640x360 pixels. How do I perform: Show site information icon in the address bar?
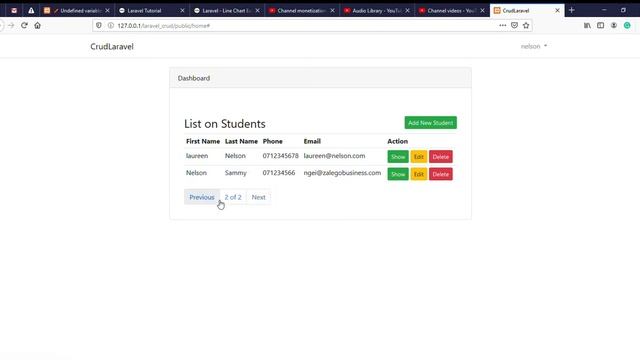(111, 25)
